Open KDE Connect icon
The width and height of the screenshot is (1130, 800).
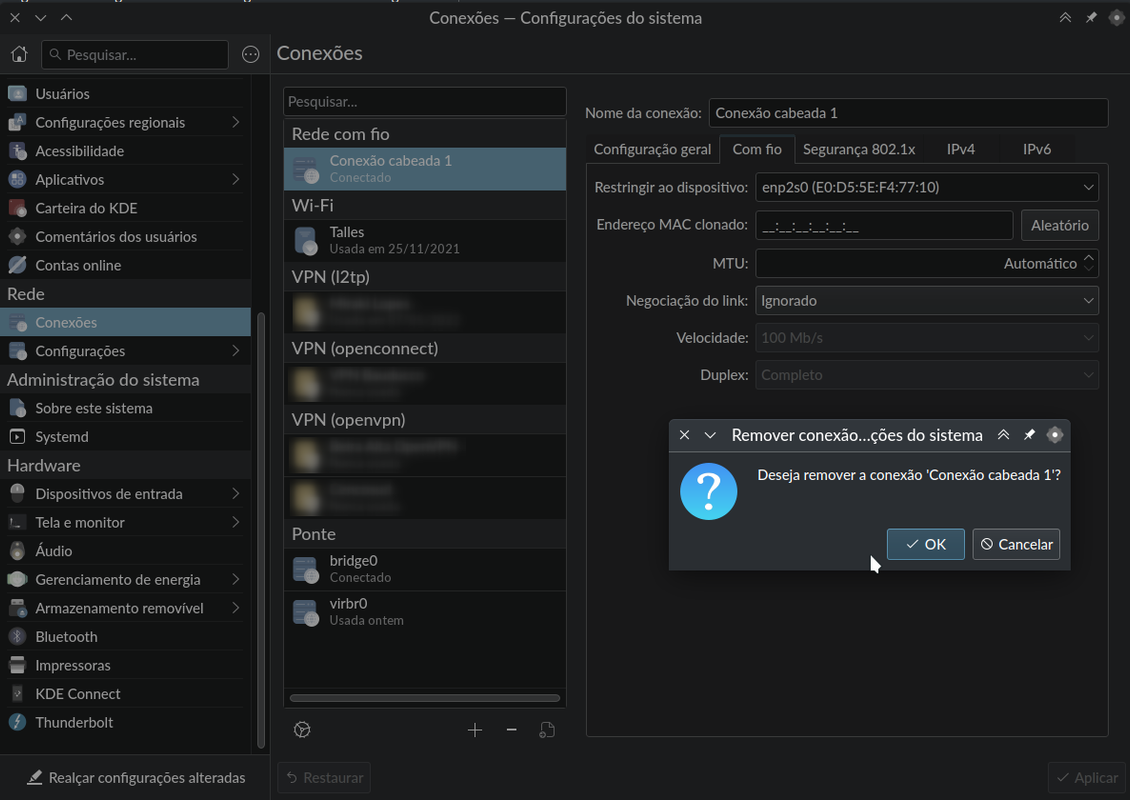coord(17,694)
